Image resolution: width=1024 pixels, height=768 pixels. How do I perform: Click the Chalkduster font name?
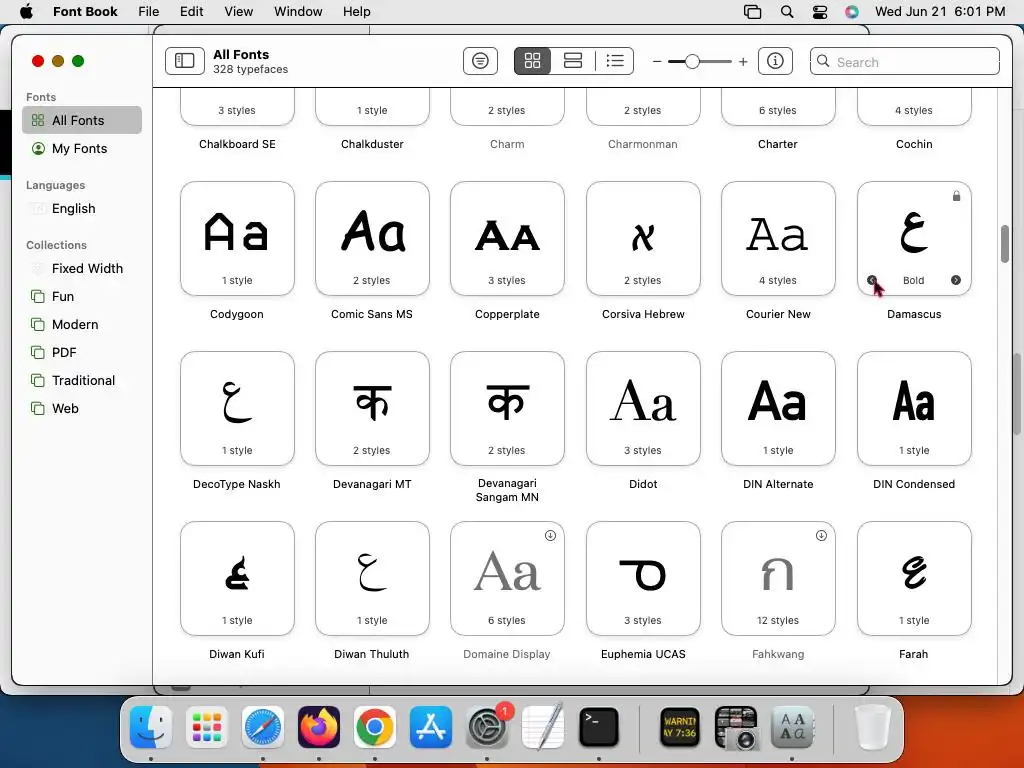(x=372, y=144)
